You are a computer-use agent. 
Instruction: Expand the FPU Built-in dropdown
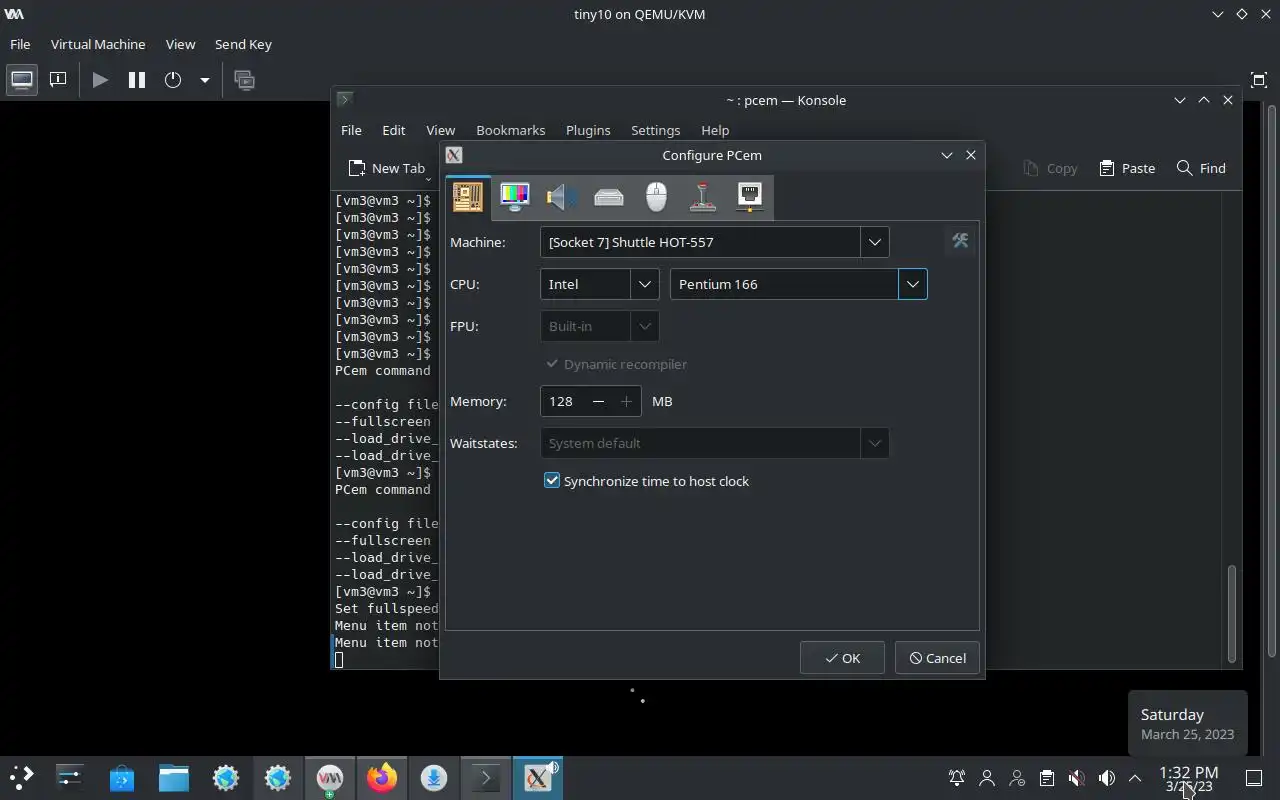(x=645, y=326)
